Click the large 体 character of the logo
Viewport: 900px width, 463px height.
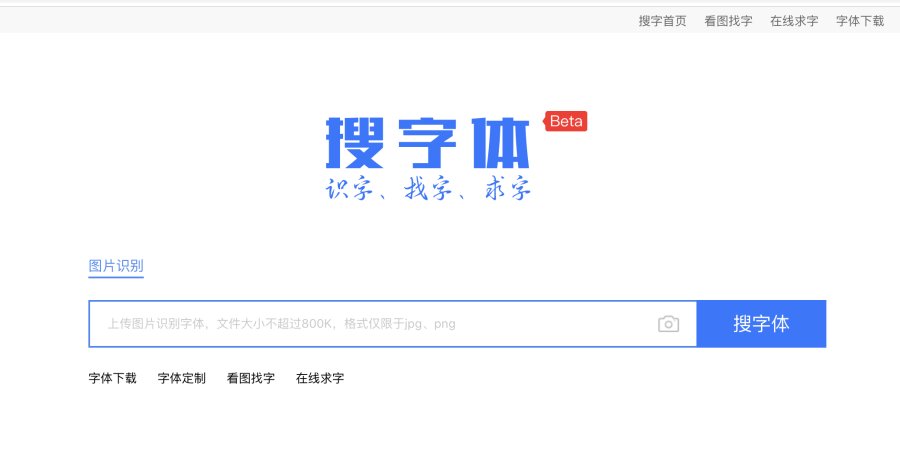500,143
